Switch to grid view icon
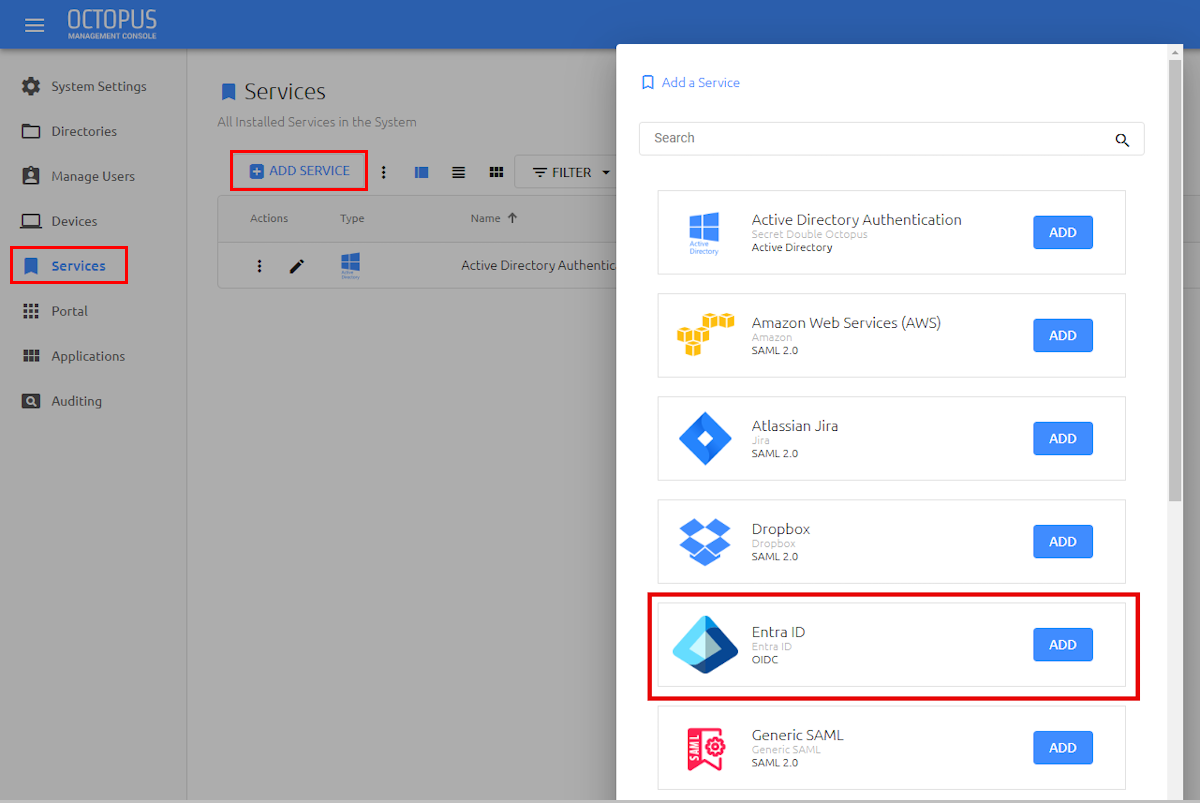Viewport: 1200px width, 803px height. [496, 172]
